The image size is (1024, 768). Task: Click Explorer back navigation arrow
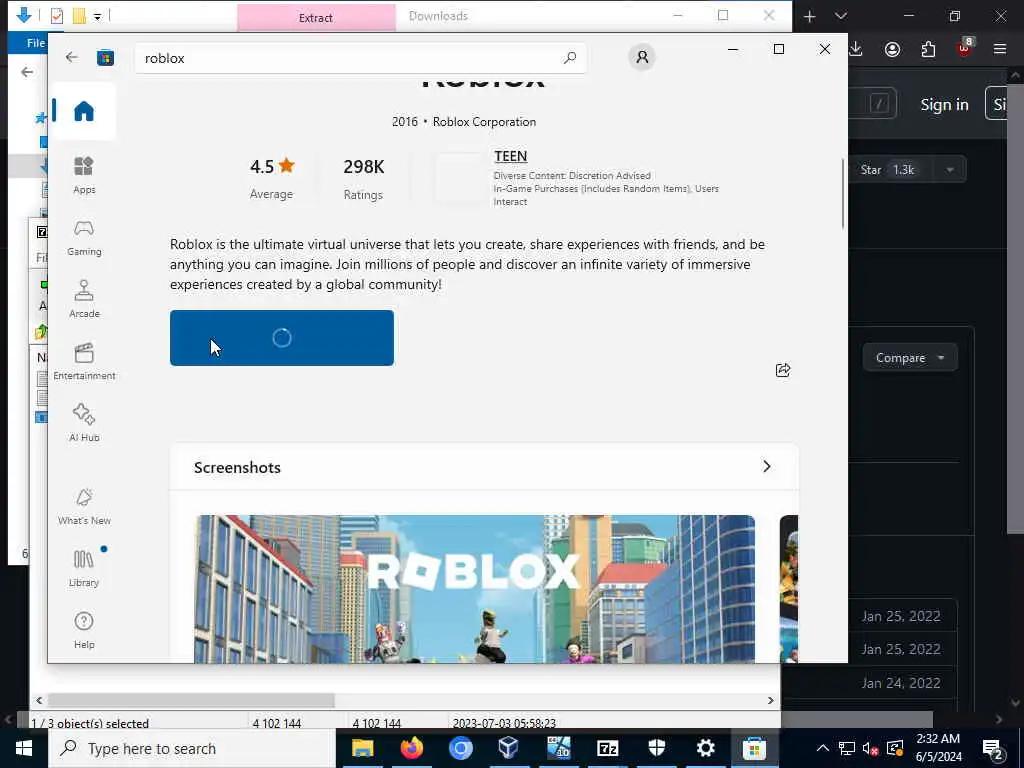(x=27, y=72)
